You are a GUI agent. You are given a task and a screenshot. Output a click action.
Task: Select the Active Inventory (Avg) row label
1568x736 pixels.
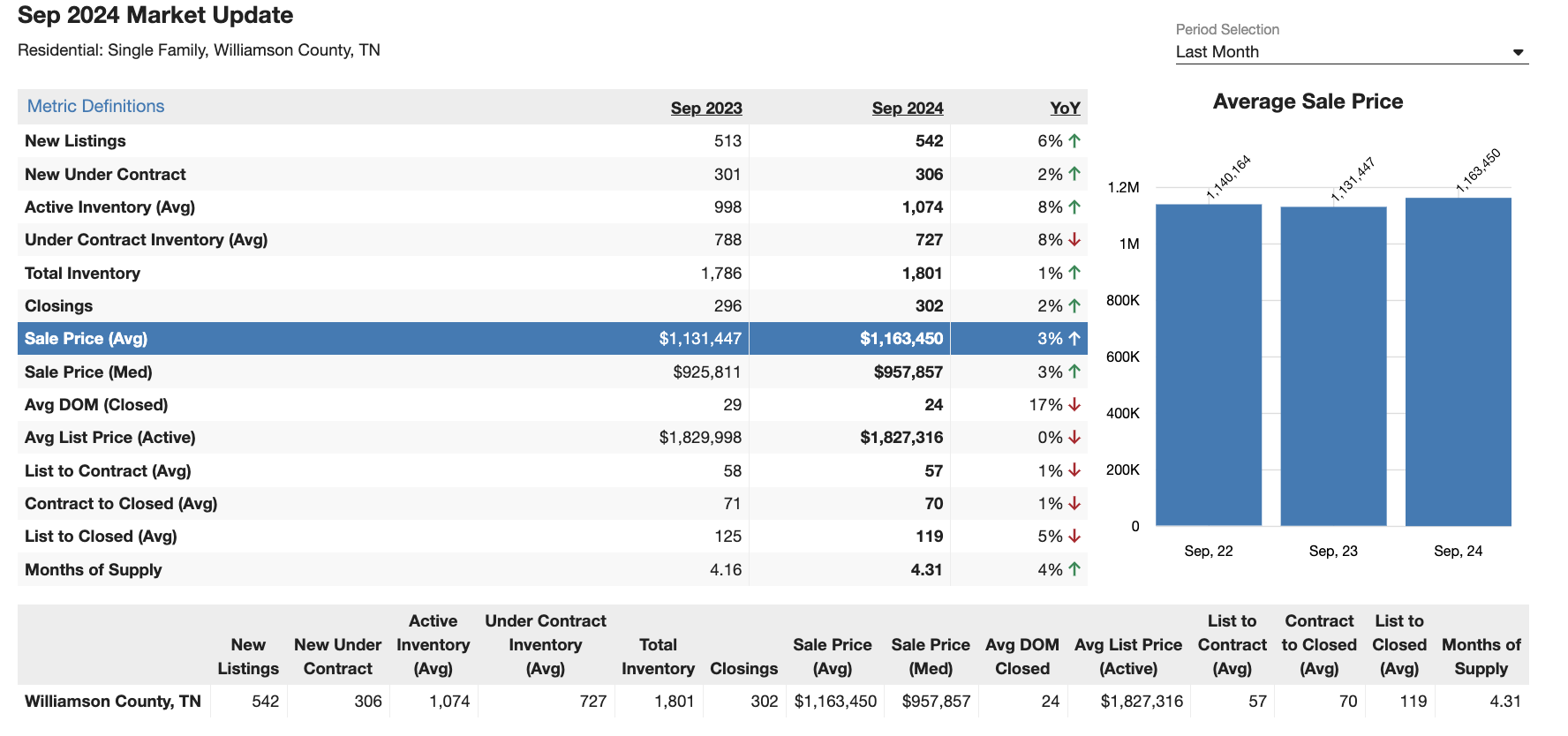tap(109, 207)
